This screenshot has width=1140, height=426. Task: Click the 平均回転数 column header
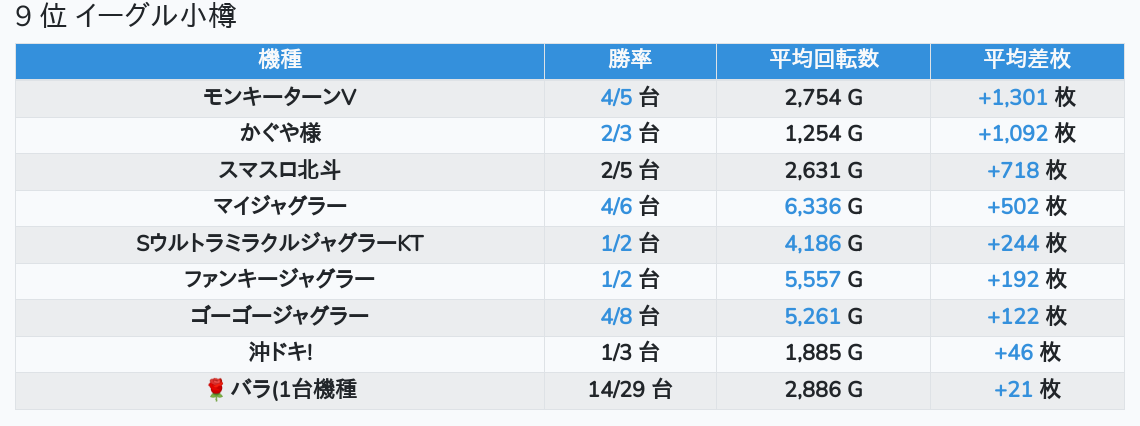823,60
